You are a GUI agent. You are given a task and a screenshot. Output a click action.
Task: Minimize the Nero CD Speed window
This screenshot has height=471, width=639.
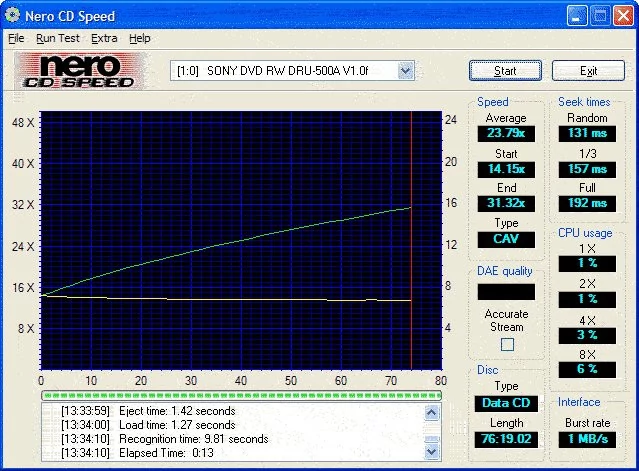pyautogui.click(x=577, y=16)
